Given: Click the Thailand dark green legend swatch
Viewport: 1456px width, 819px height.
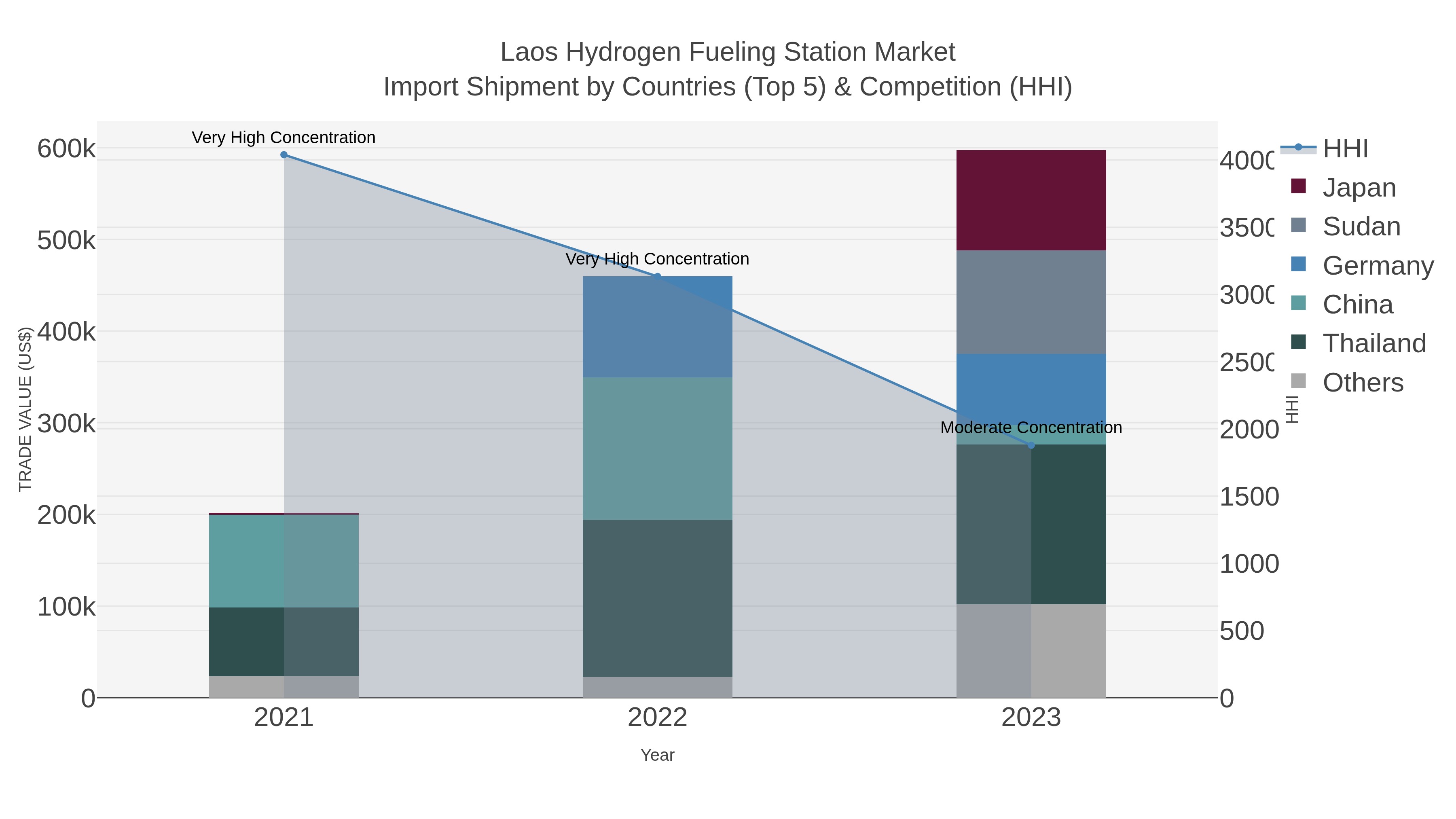Looking at the screenshot, I should tap(1299, 342).
